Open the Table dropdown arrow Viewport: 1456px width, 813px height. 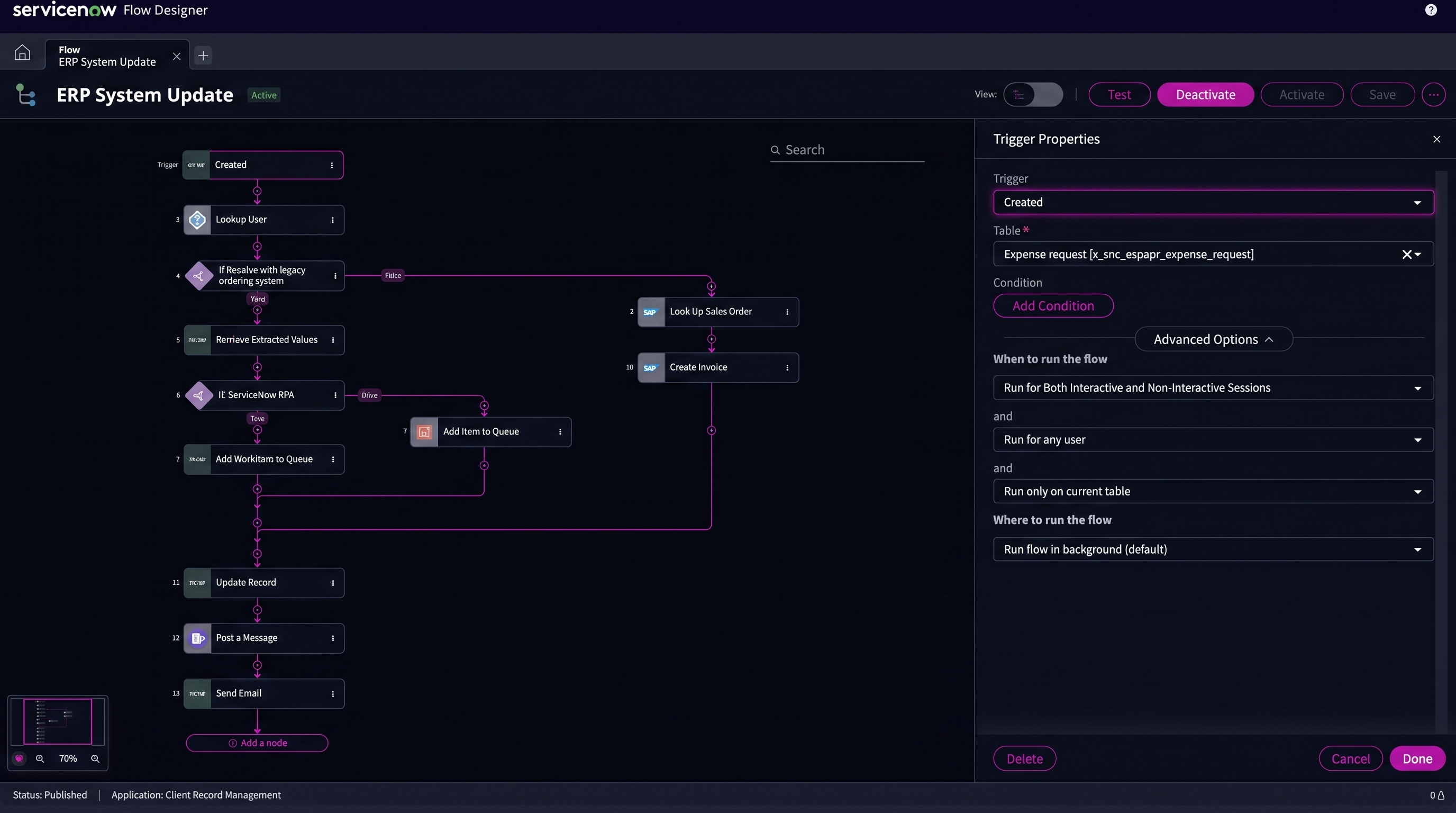pos(1418,255)
